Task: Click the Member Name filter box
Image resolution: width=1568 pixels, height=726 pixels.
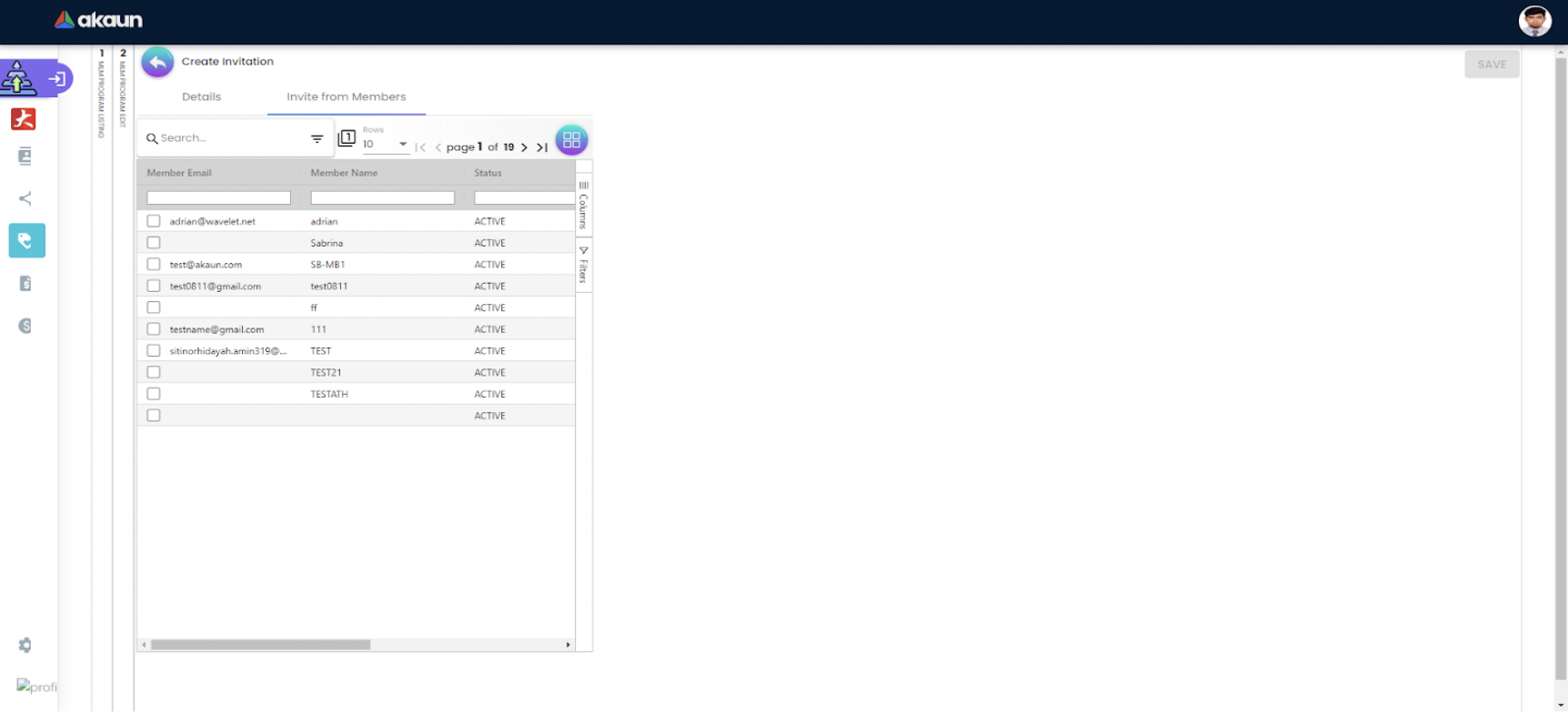Action: (x=382, y=197)
